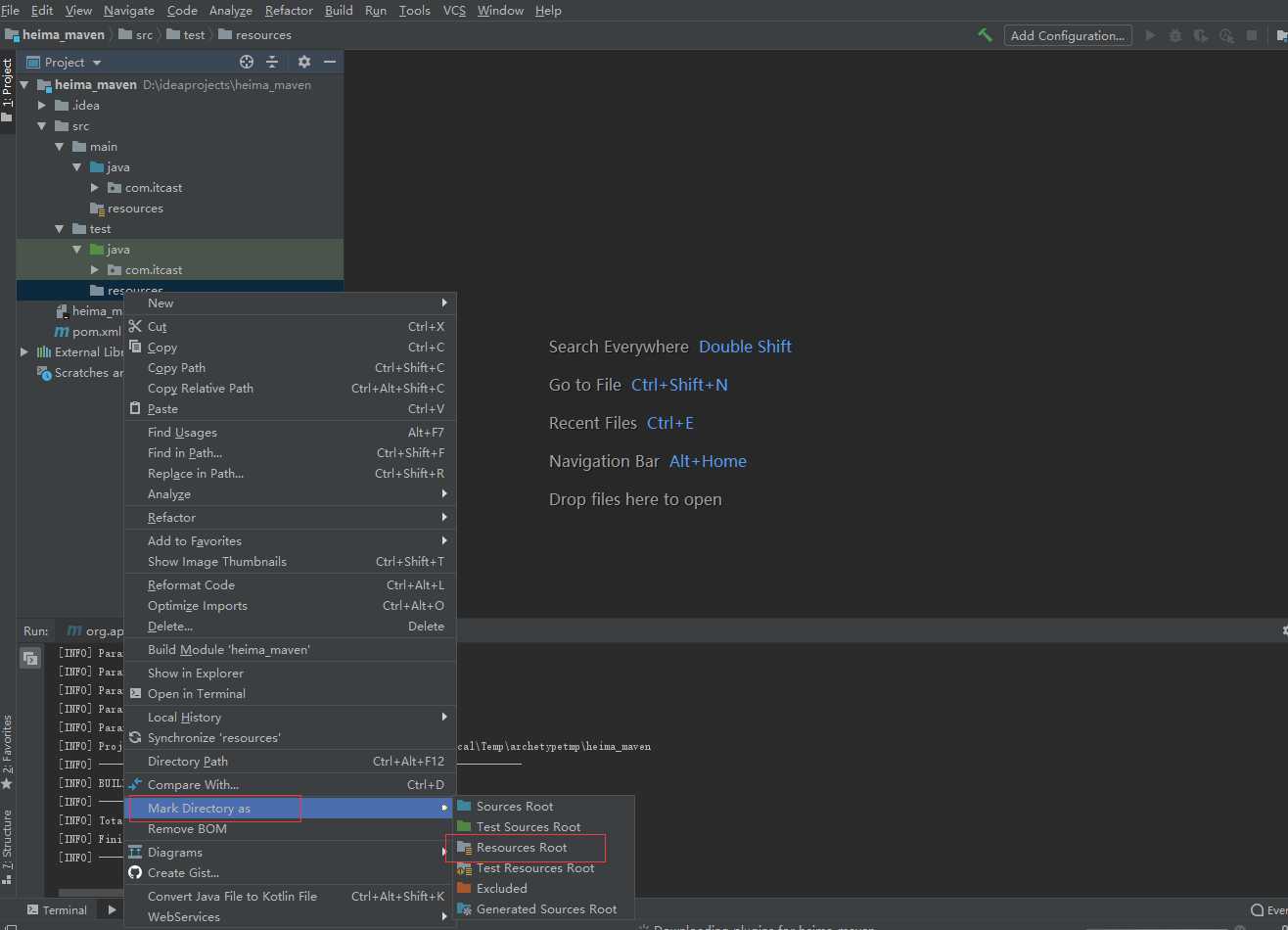Click the Maven pom.xml file icon
This screenshot has width=1288, height=930.
[x=62, y=332]
